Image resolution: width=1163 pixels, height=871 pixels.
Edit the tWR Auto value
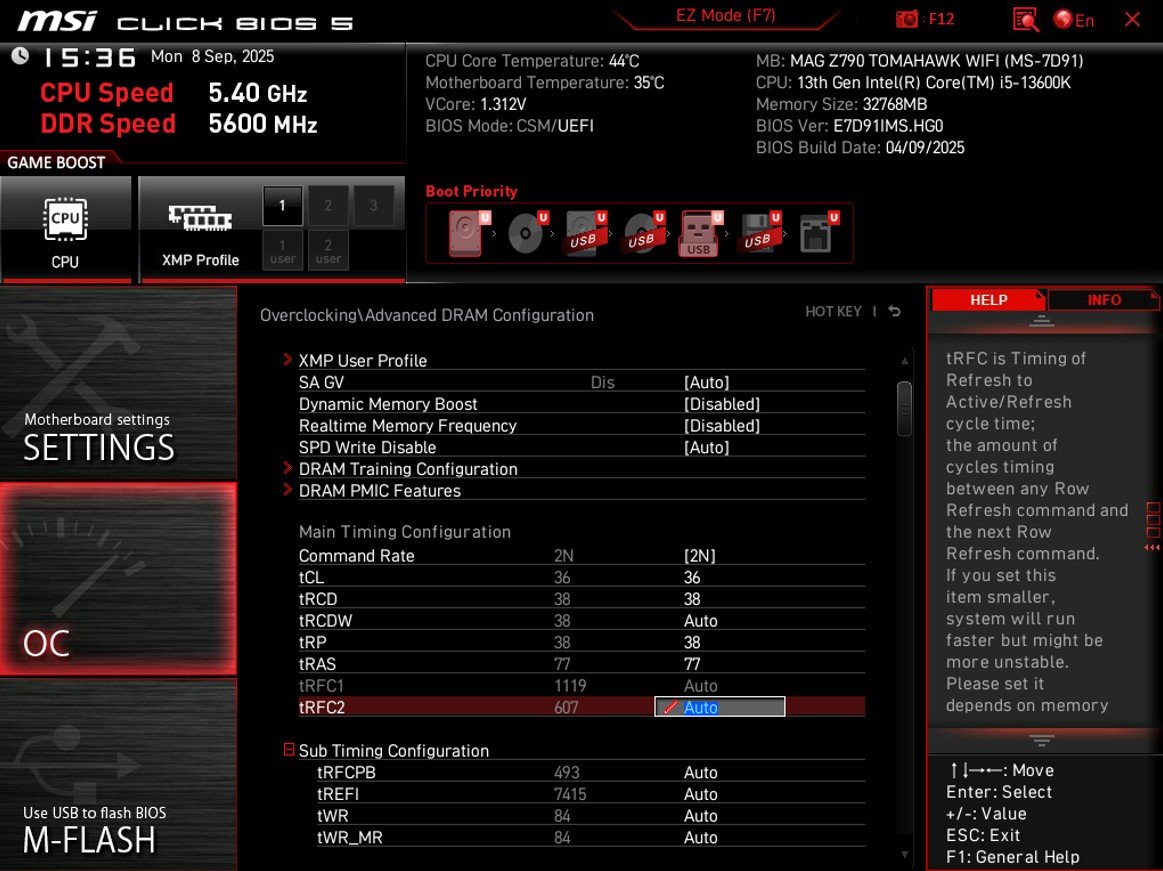700,815
